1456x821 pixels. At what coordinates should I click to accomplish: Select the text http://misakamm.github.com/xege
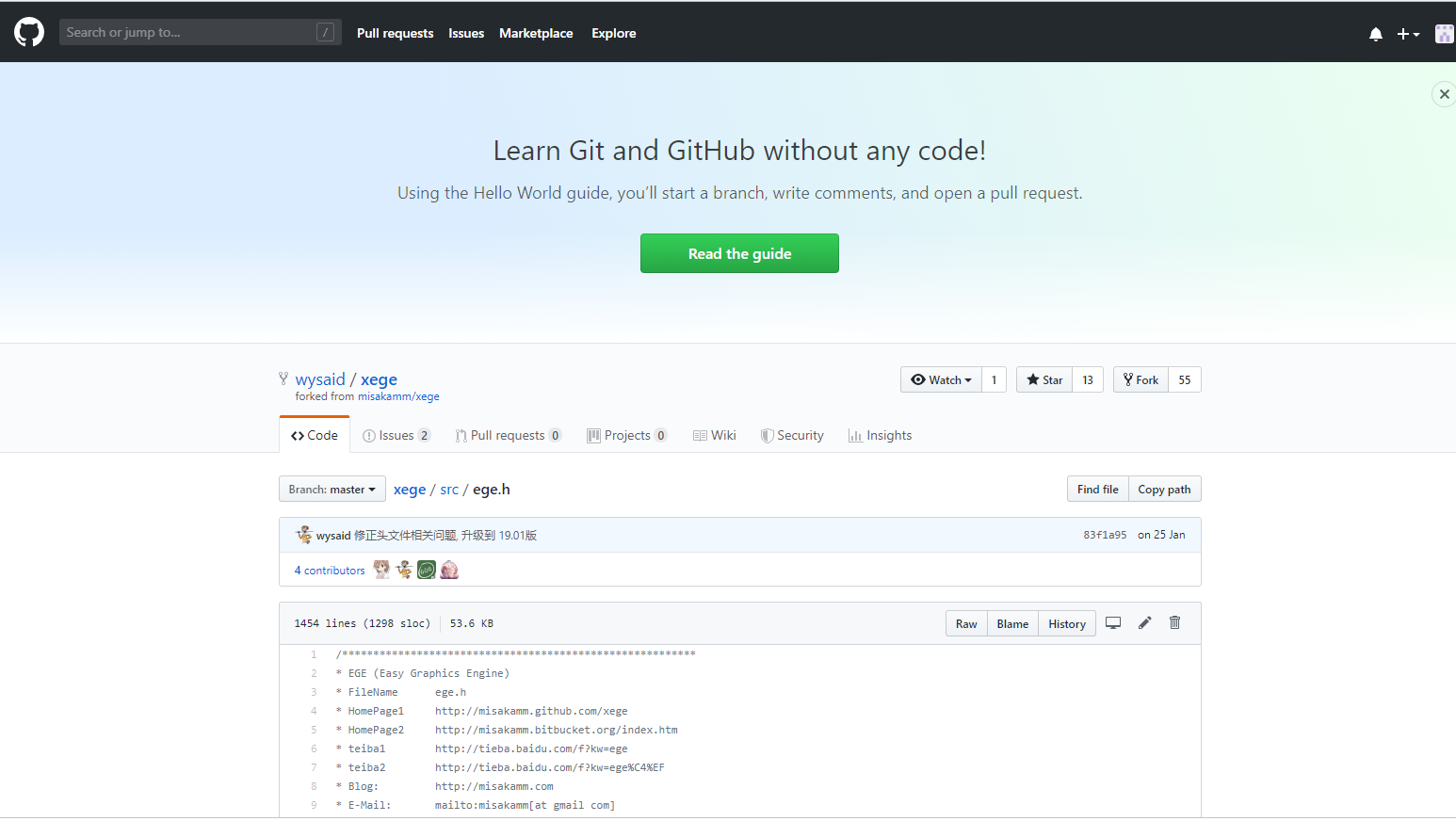pyautogui.click(x=531, y=711)
